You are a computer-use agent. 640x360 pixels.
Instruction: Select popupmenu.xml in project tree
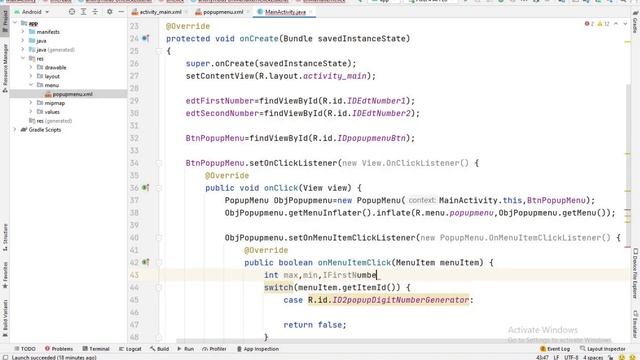[69, 94]
